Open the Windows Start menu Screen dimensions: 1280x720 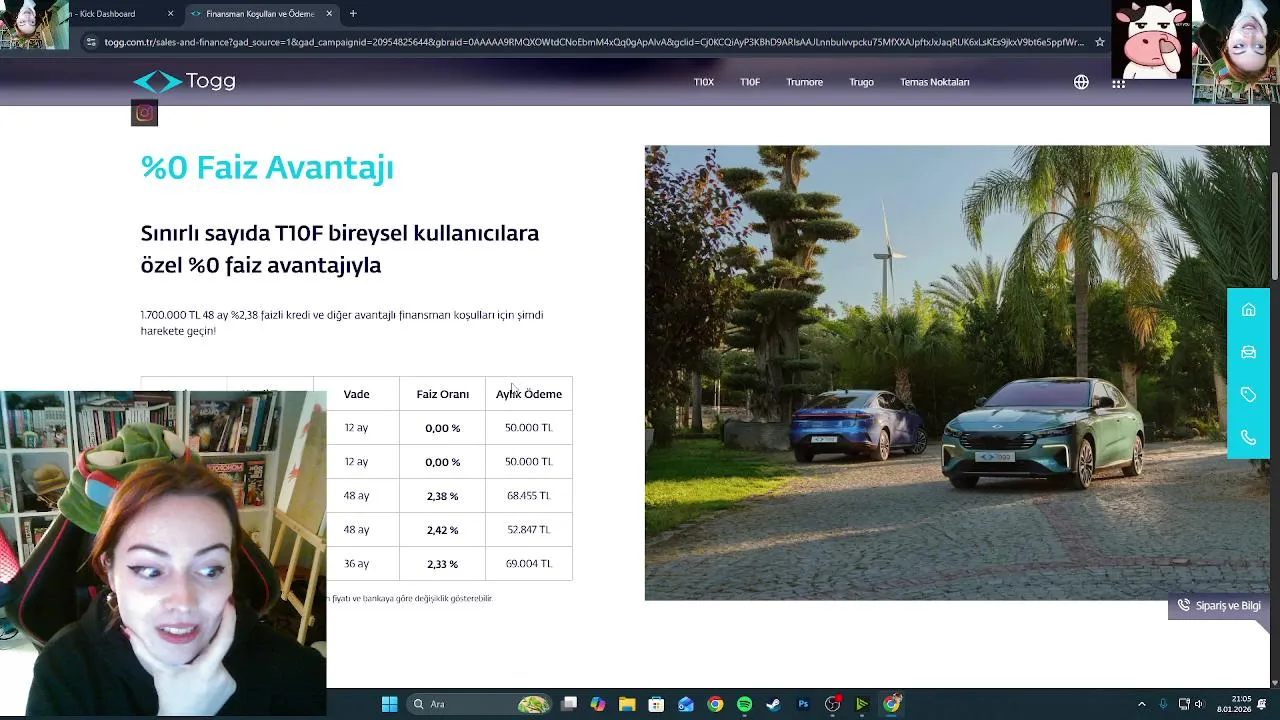click(389, 704)
